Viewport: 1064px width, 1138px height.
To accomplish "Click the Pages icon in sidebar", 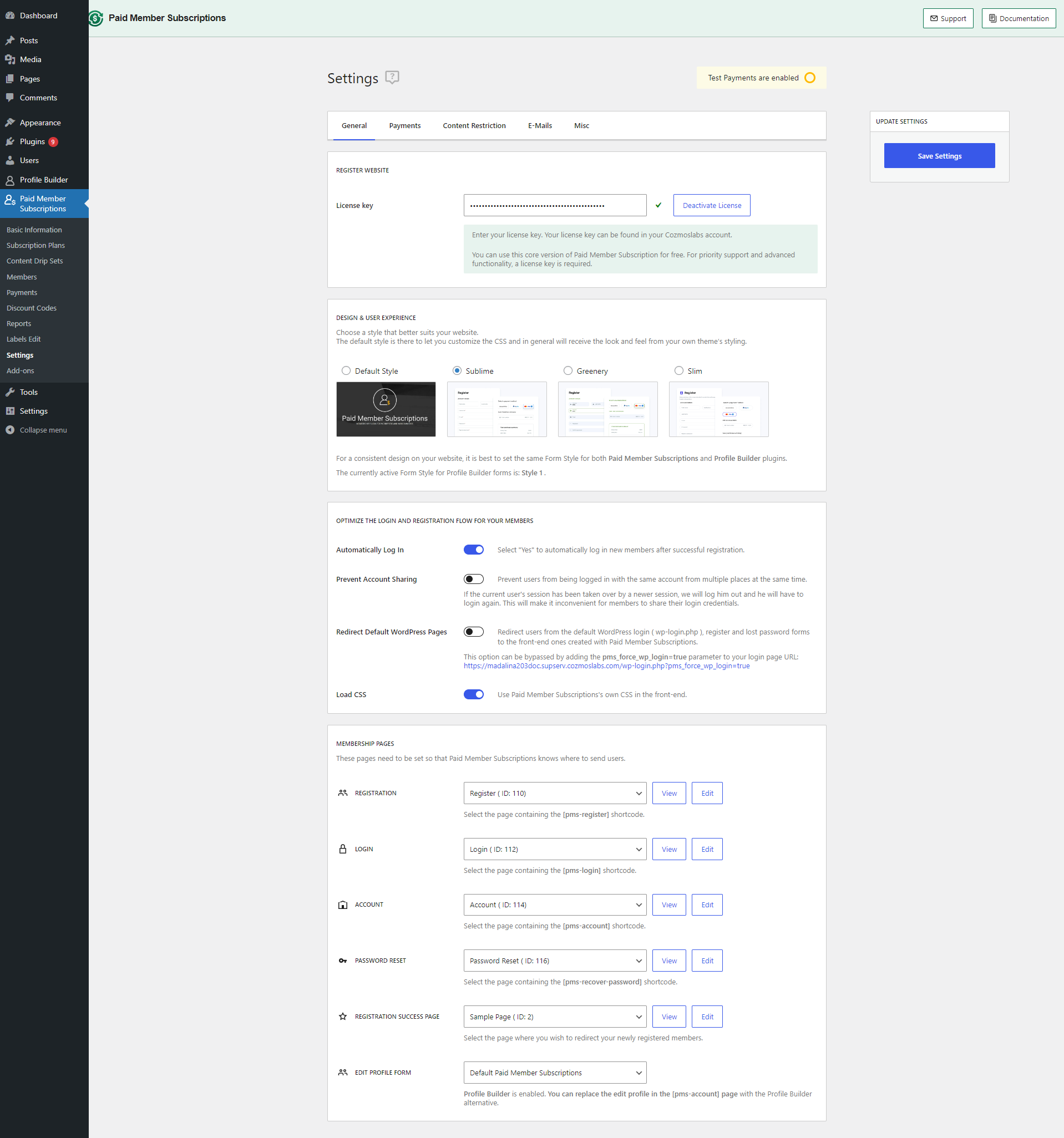I will click(10, 79).
